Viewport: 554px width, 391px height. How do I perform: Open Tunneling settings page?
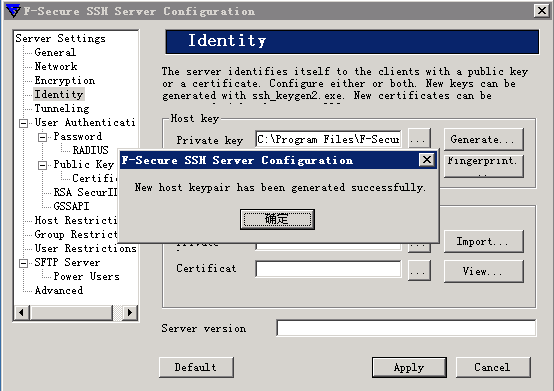61,108
